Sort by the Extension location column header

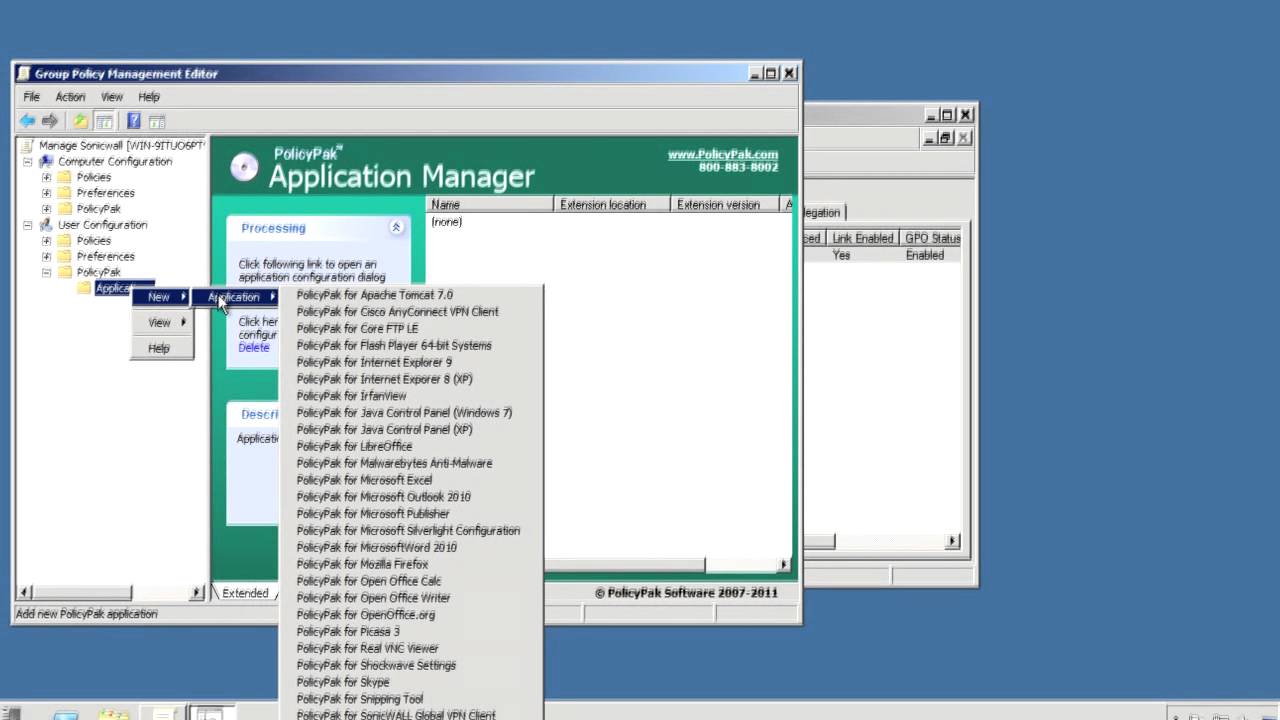pyautogui.click(x=612, y=204)
